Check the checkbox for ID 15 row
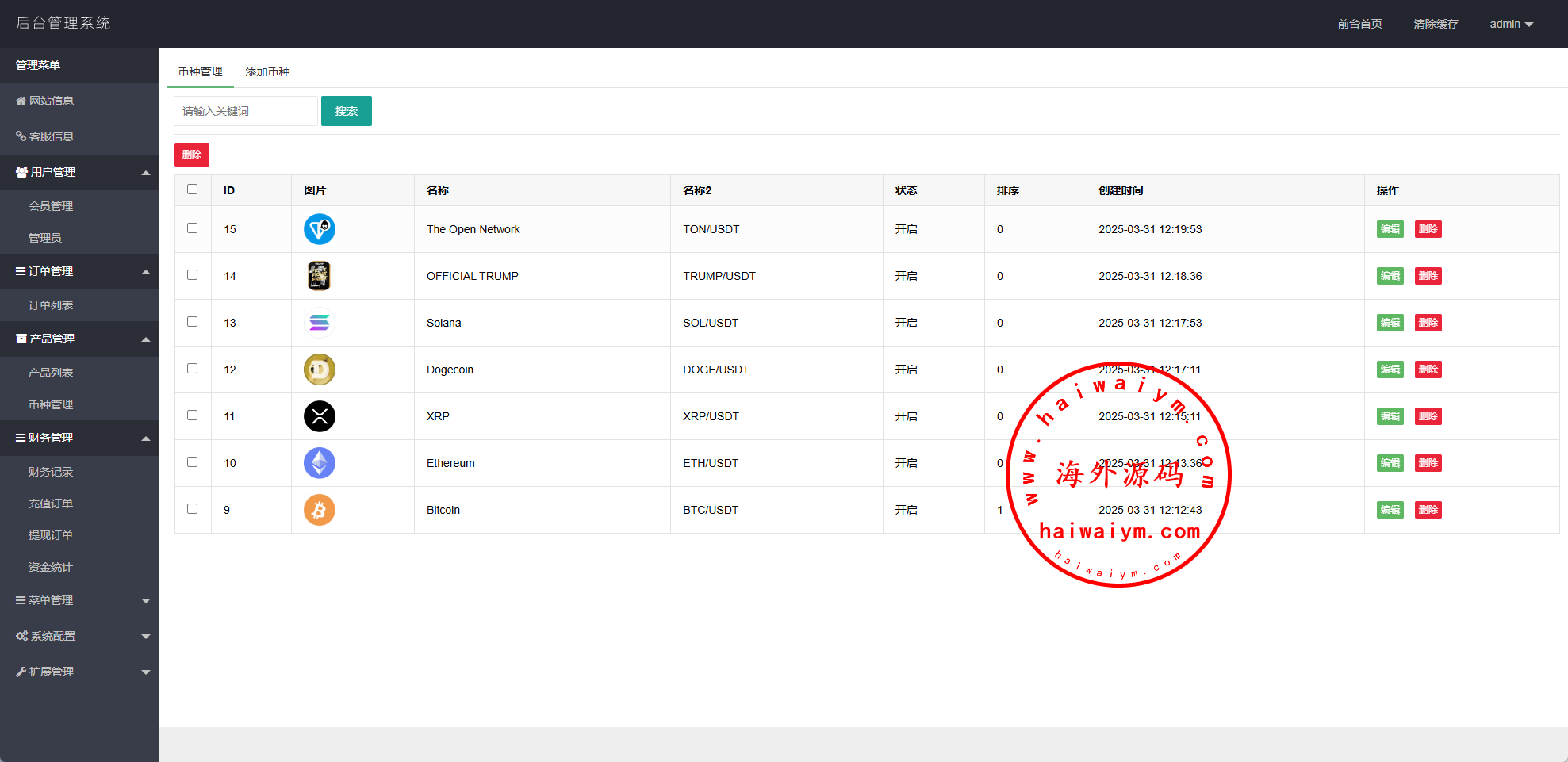Viewport: 1568px width, 762px height. click(x=192, y=228)
